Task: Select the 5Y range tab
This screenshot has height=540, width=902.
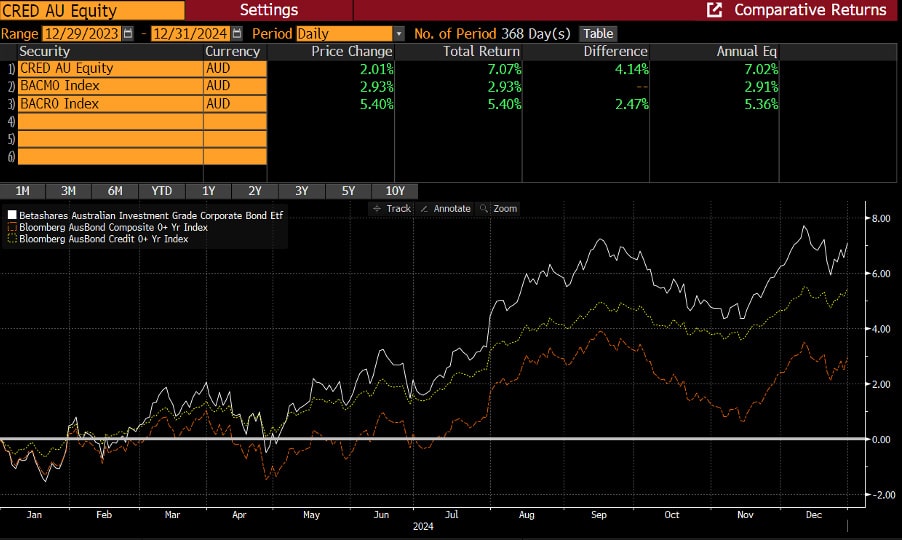Action: pos(348,191)
